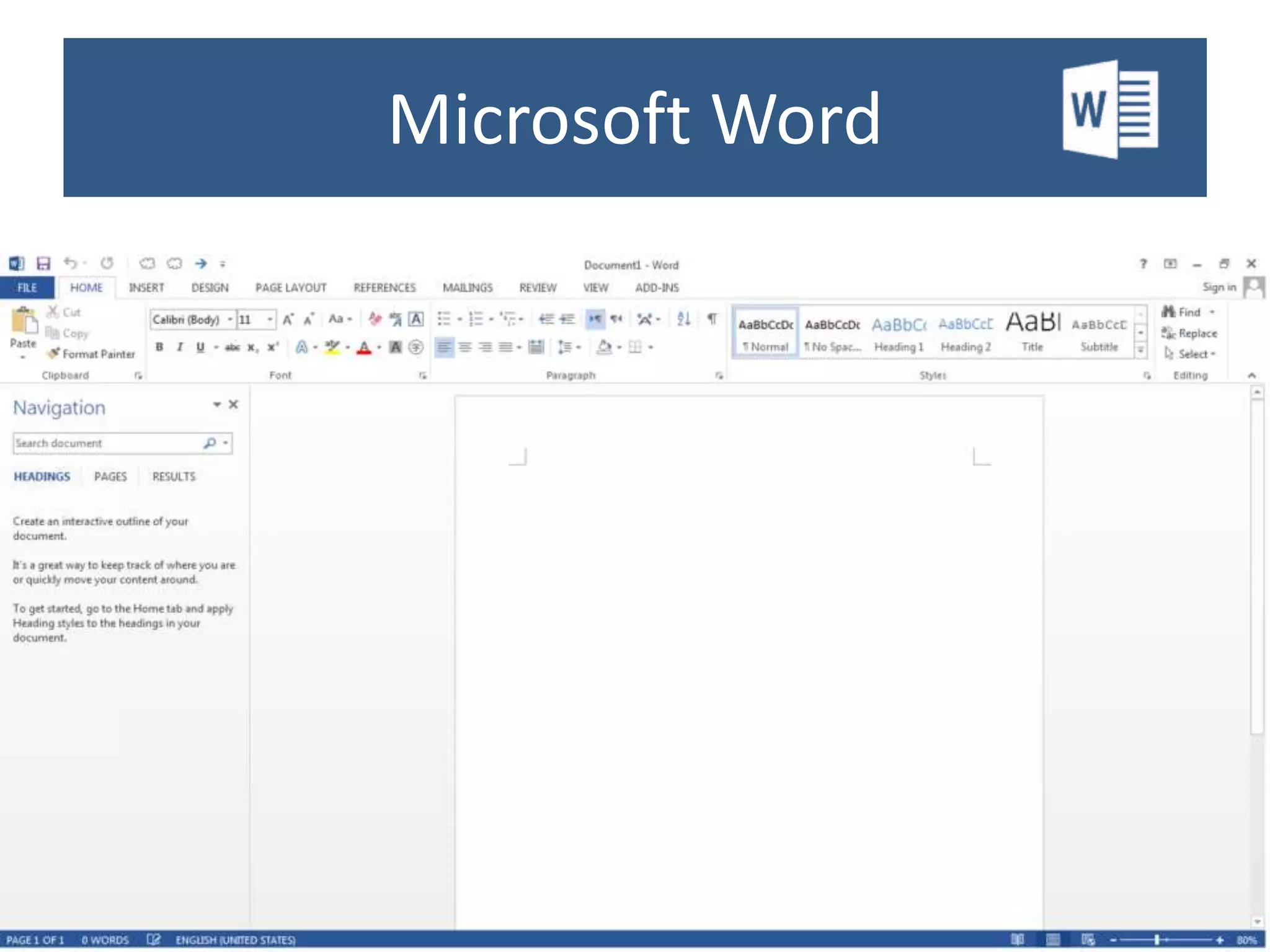This screenshot has height=952, width=1270.
Task: Open the Calibri (Body) font name dropdown
Action: point(230,319)
